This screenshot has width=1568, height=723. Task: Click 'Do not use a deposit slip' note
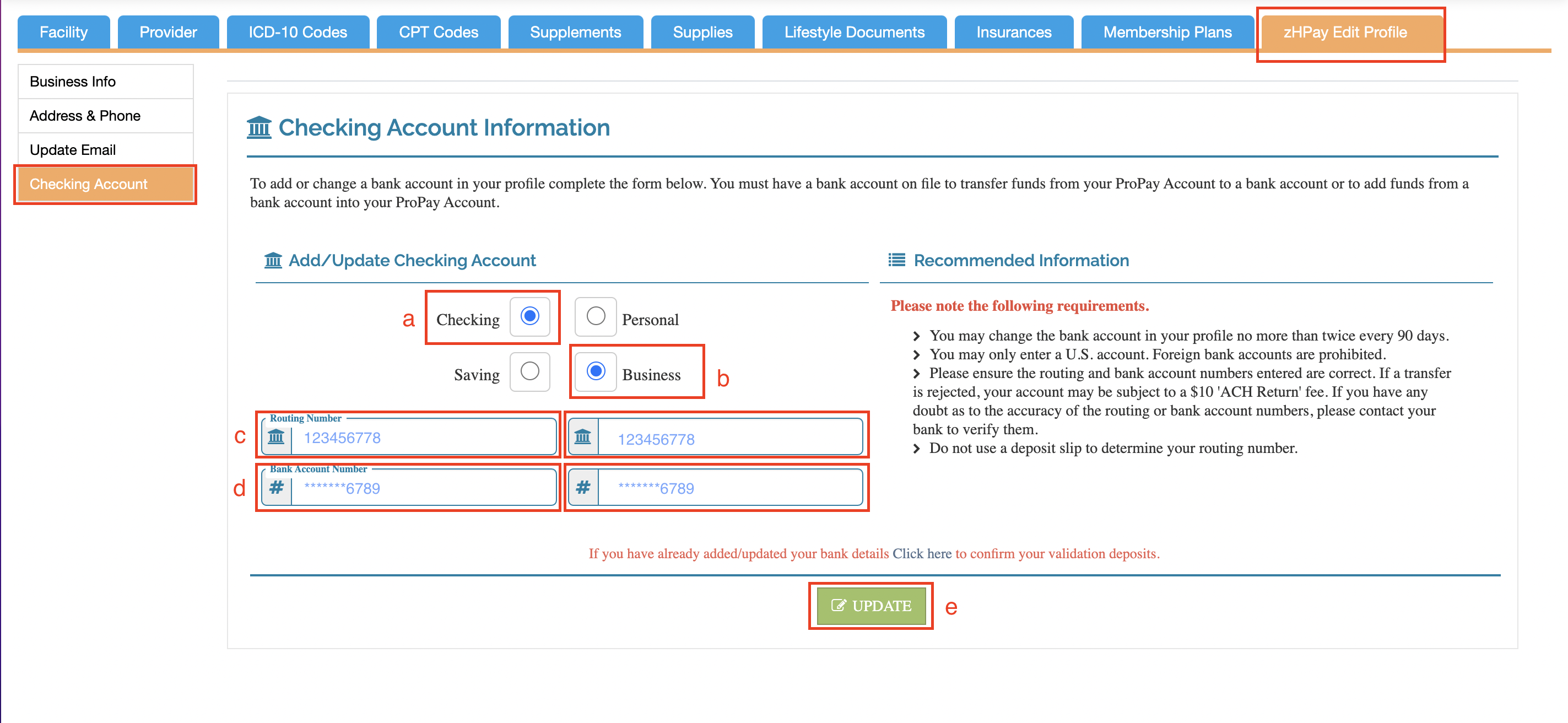[x=1113, y=449]
